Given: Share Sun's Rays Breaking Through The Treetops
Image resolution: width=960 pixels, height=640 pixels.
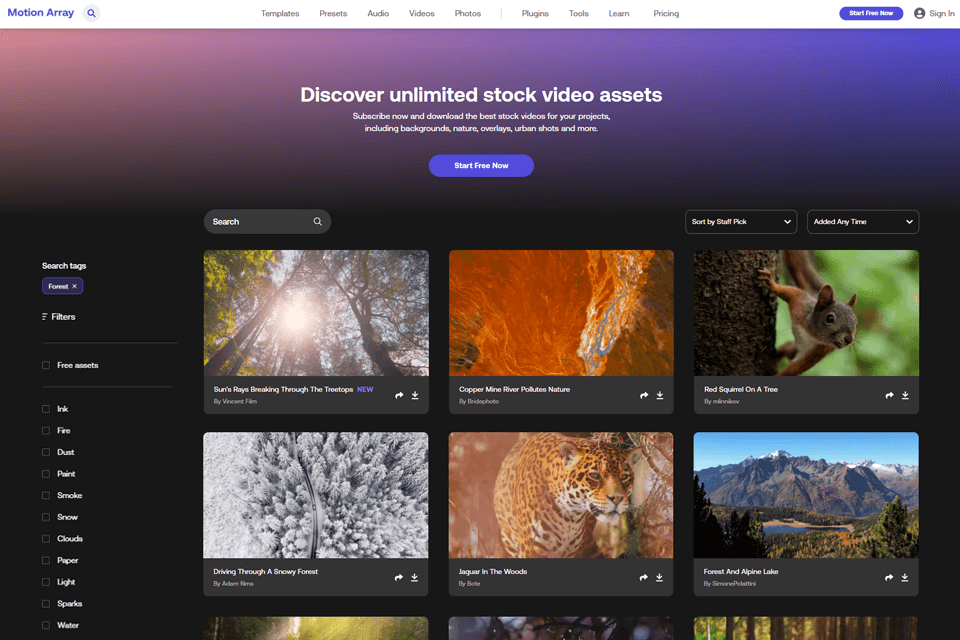Looking at the screenshot, I should [x=399, y=395].
